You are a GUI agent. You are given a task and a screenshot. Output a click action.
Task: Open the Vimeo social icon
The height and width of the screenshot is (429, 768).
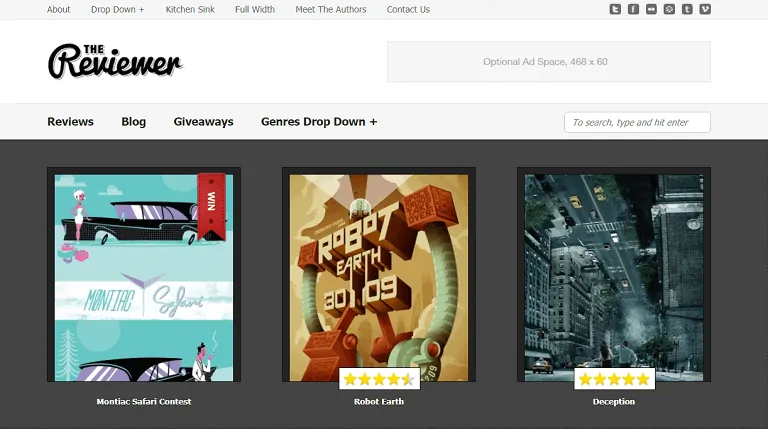coord(705,9)
